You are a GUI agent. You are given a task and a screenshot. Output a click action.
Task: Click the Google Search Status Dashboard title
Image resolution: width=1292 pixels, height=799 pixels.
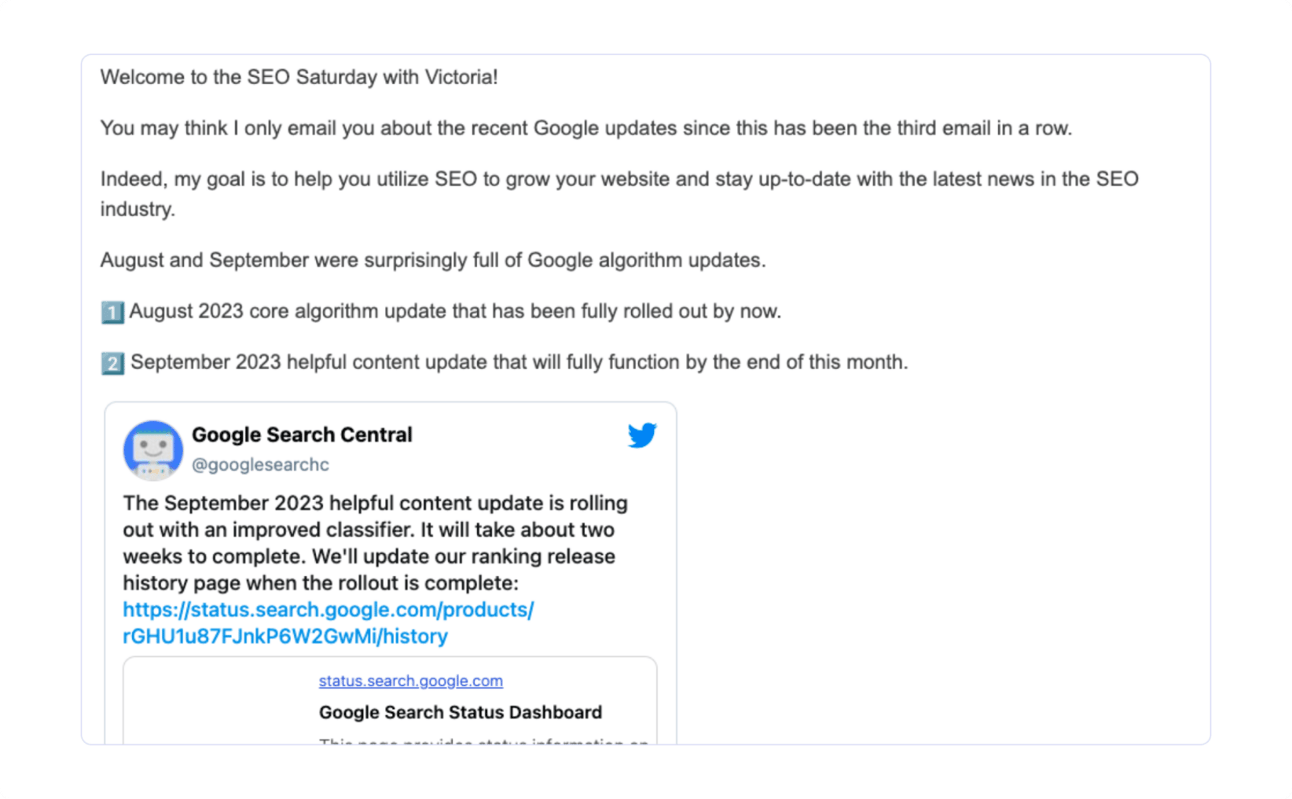coord(460,713)
